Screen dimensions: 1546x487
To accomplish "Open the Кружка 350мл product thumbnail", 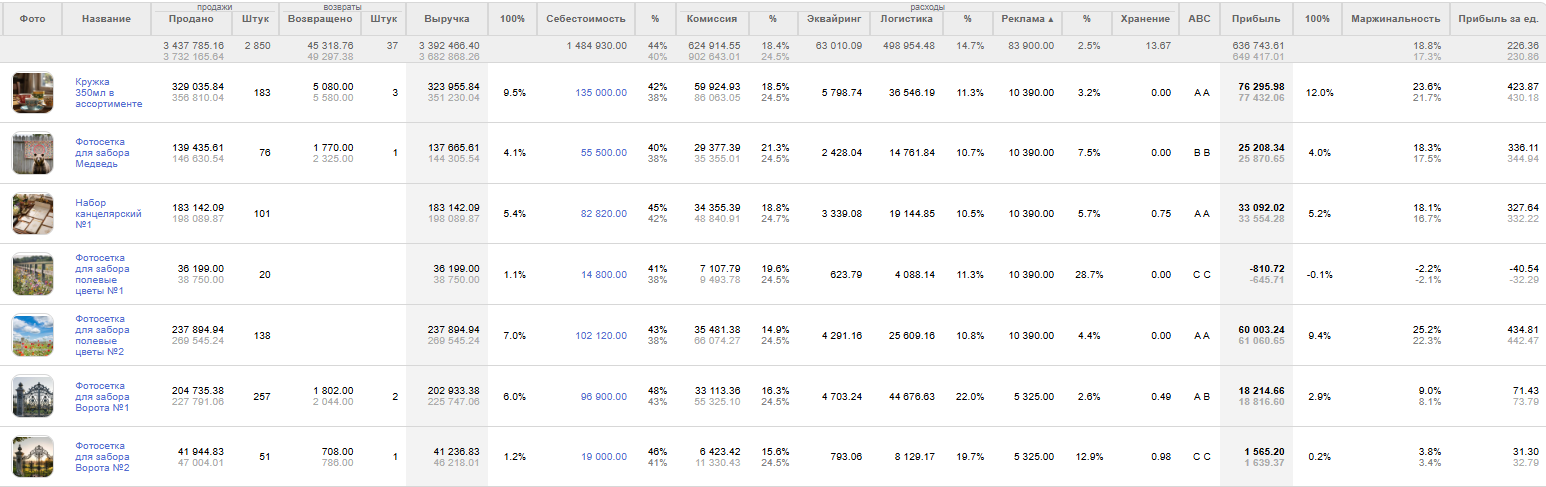I will click(x=32, y=93).
